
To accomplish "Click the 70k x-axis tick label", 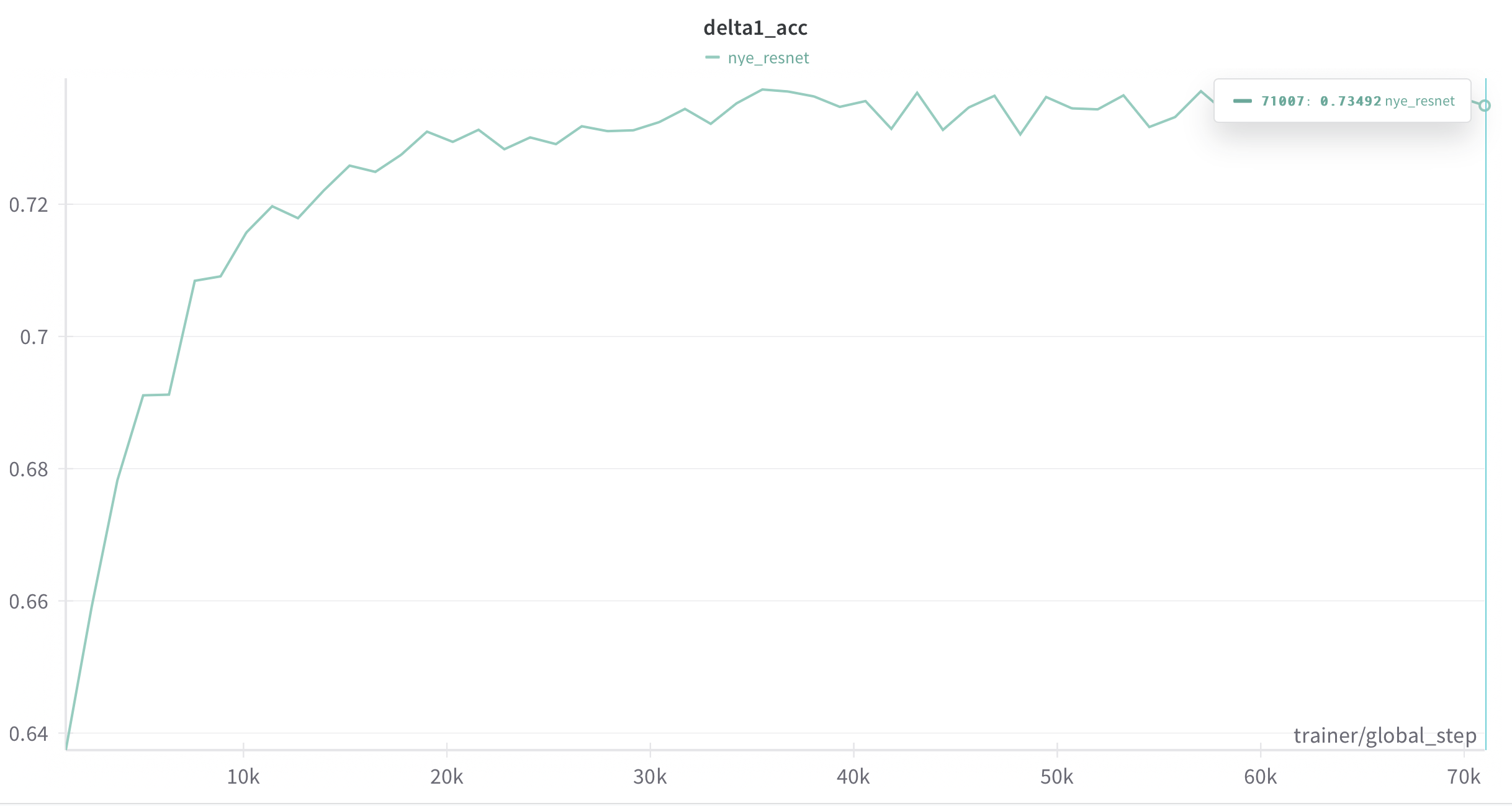I will 1464,776.
